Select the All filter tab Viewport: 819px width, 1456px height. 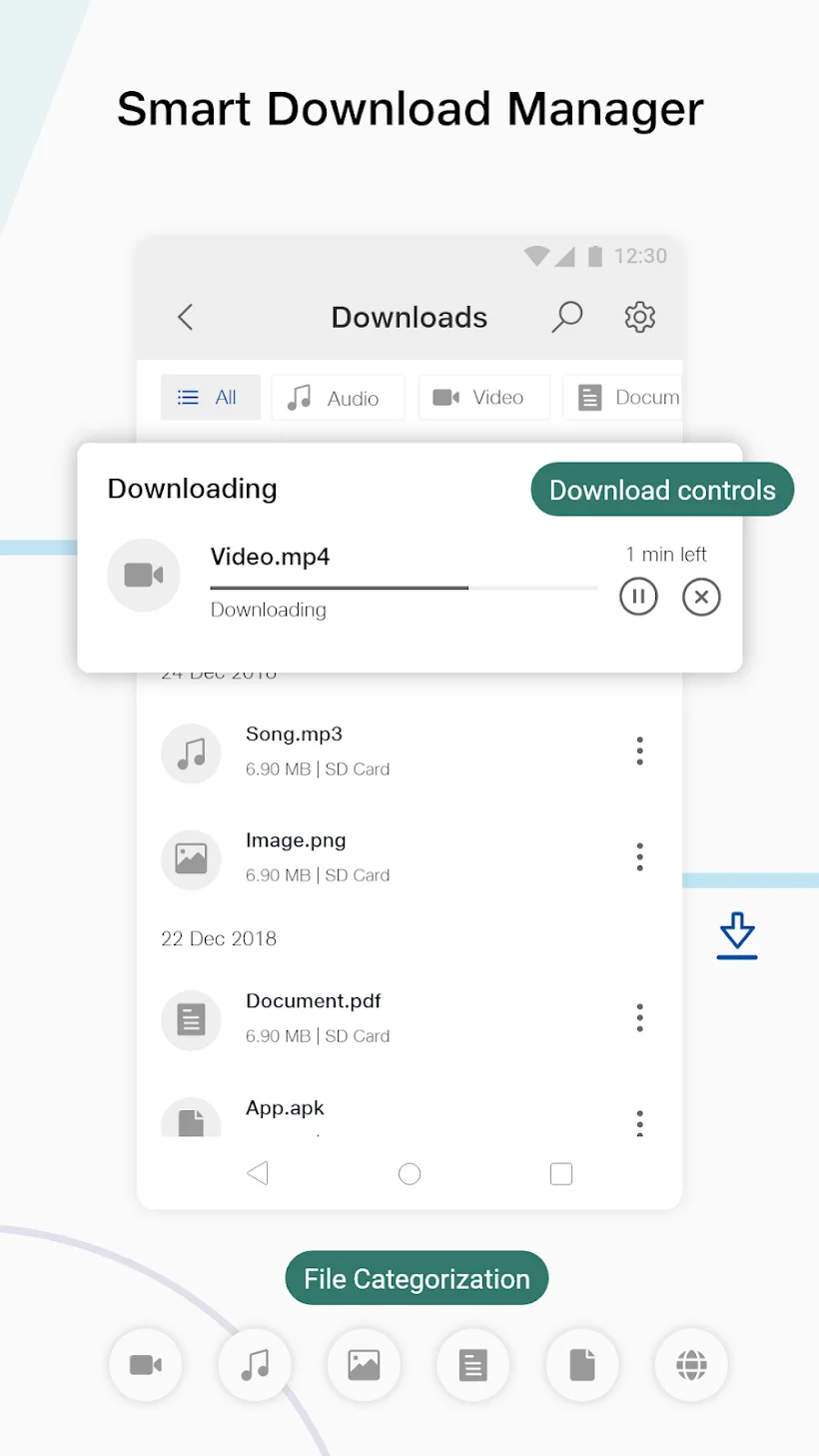(x=211, y=398)
